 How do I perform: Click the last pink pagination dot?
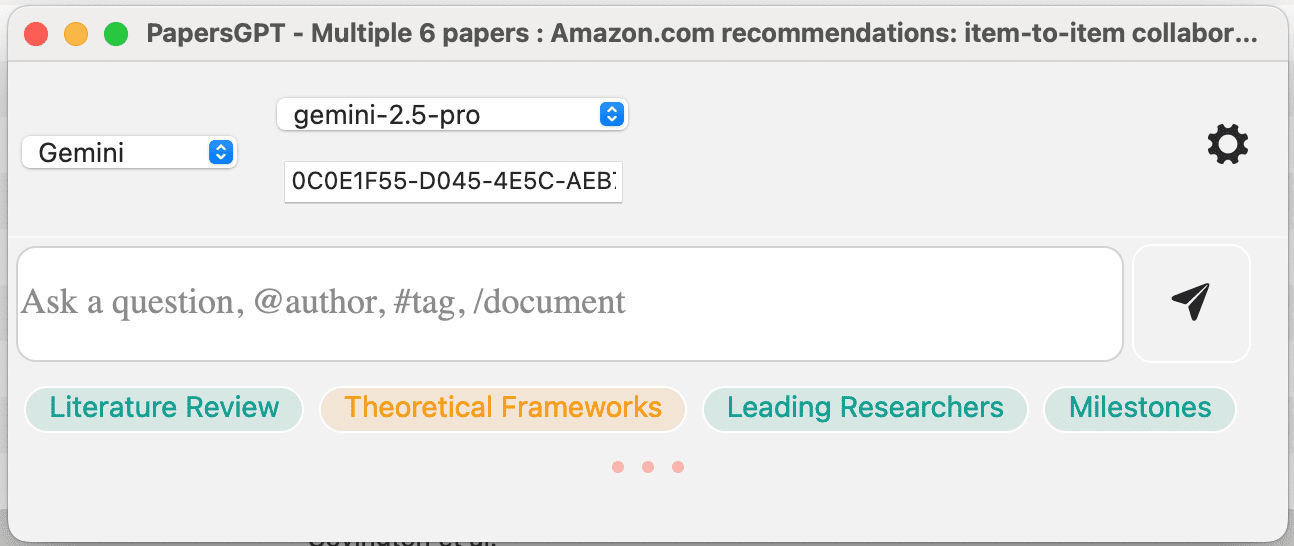[x=678, y=467]
